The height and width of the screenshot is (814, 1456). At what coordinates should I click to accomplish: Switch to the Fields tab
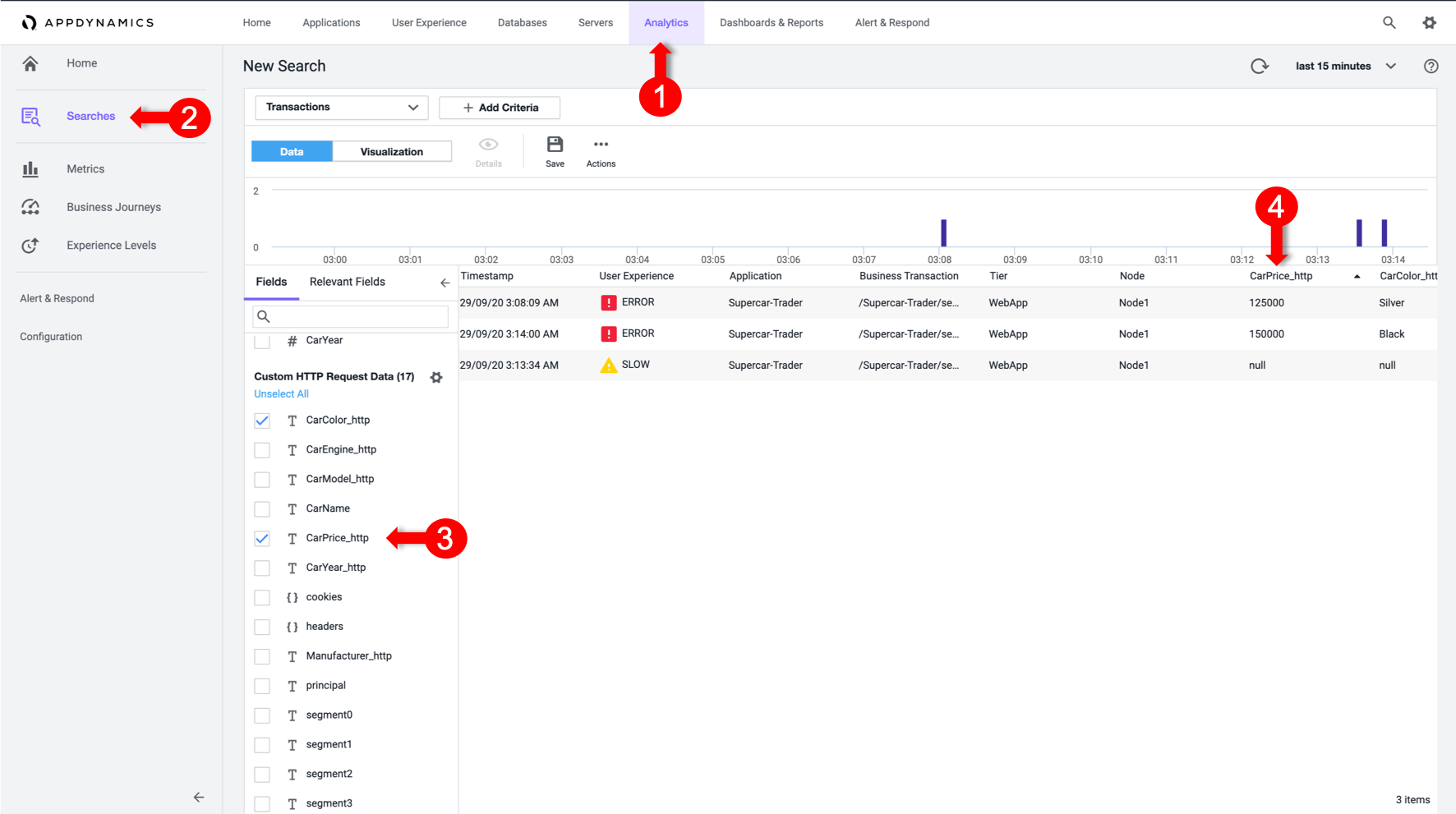[x=271, y=282]
